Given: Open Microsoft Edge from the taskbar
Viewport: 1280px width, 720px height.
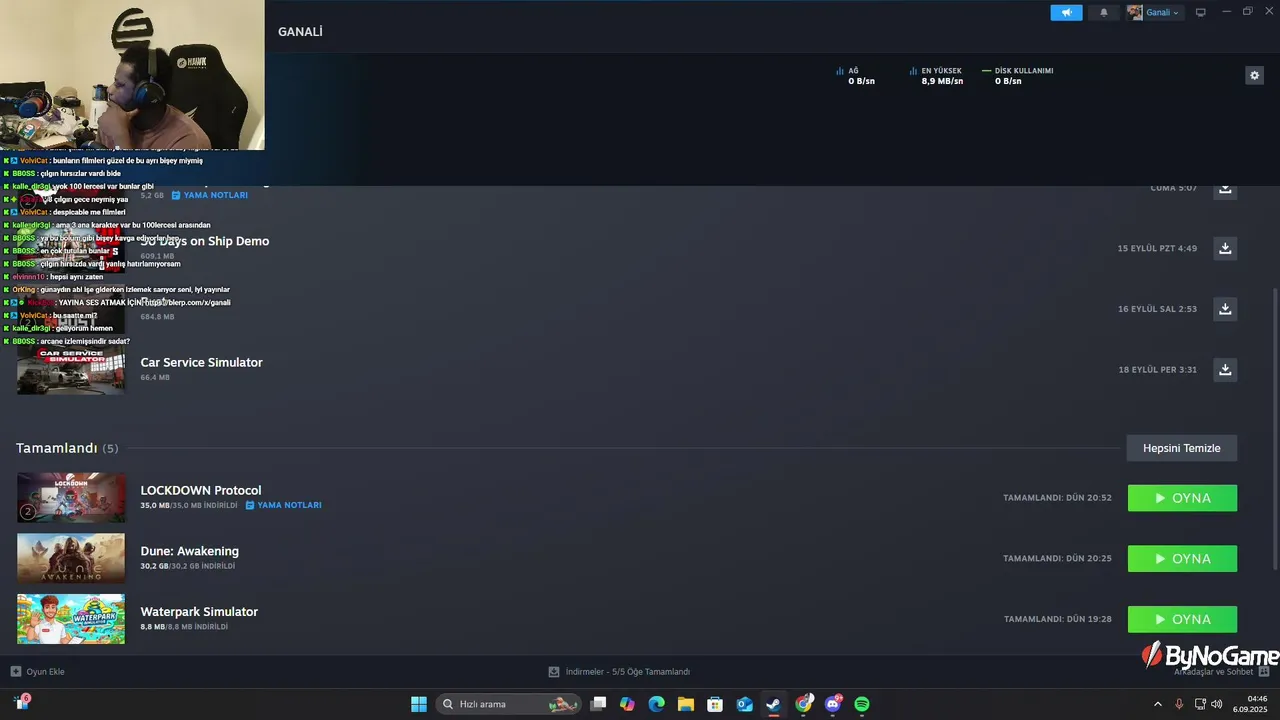Looking at the screenshot, I should pyautogui.click(x=656, y=704).
